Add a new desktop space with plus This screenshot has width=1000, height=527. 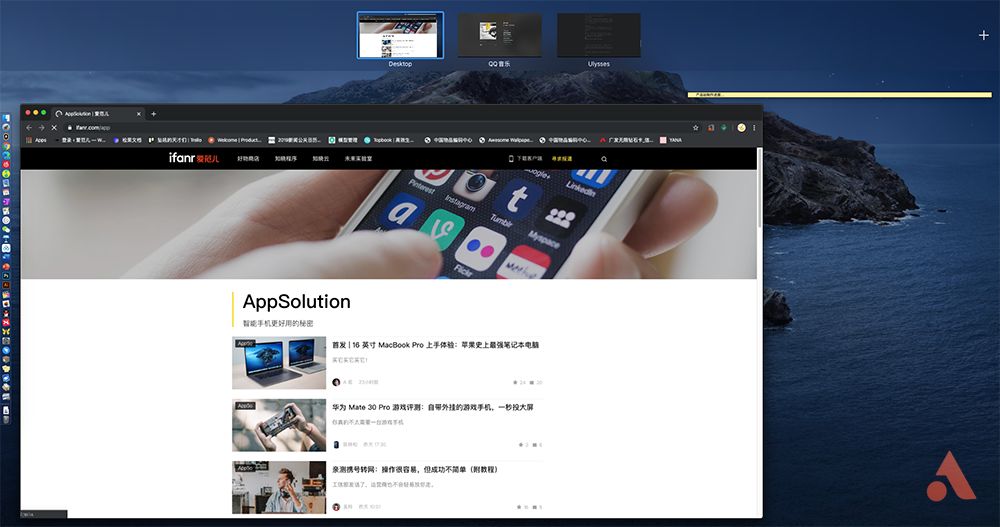983,35
